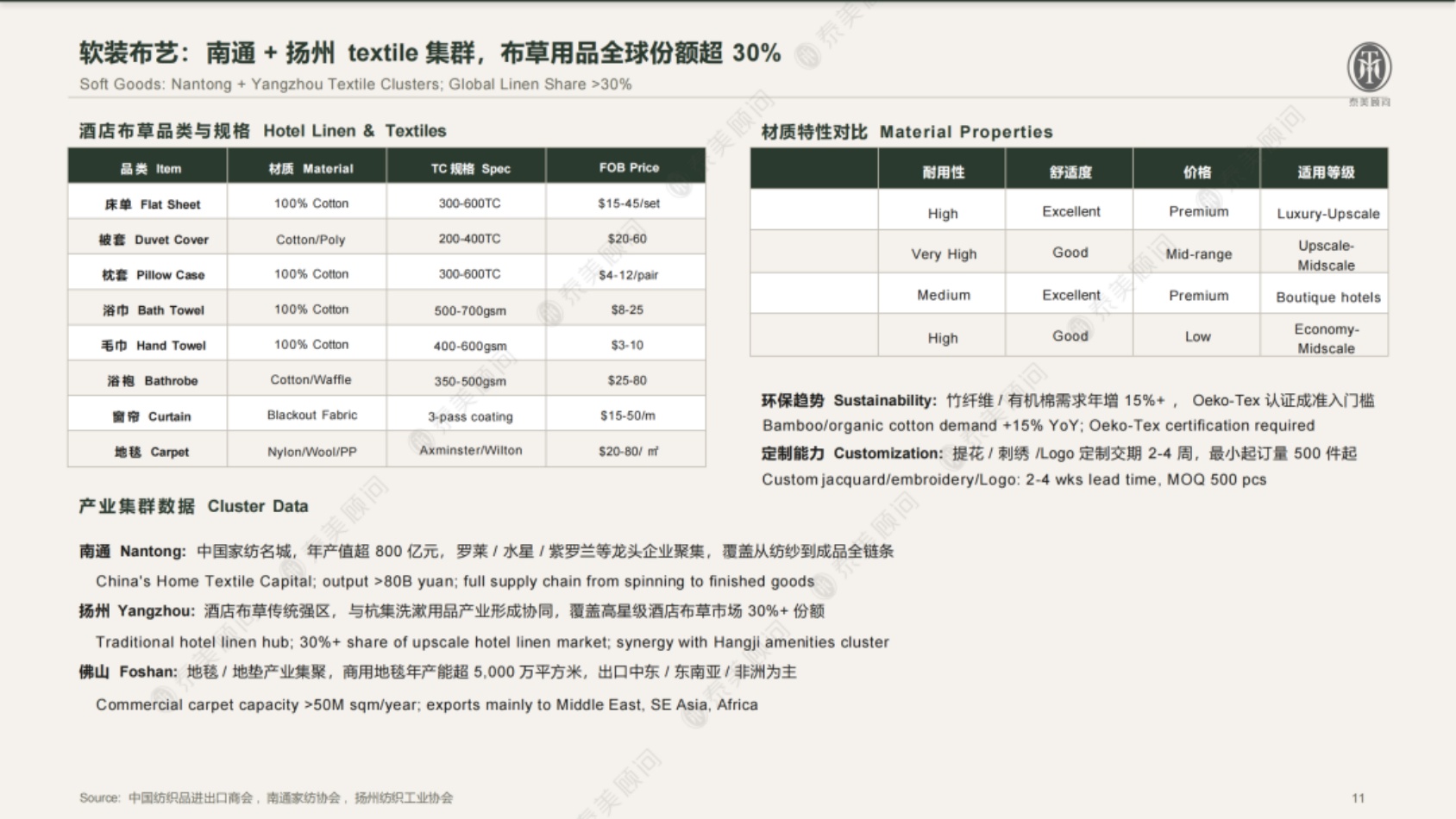Click the '$3-10' price cell
1456x819 pixels.
click(x=627, y=345)
